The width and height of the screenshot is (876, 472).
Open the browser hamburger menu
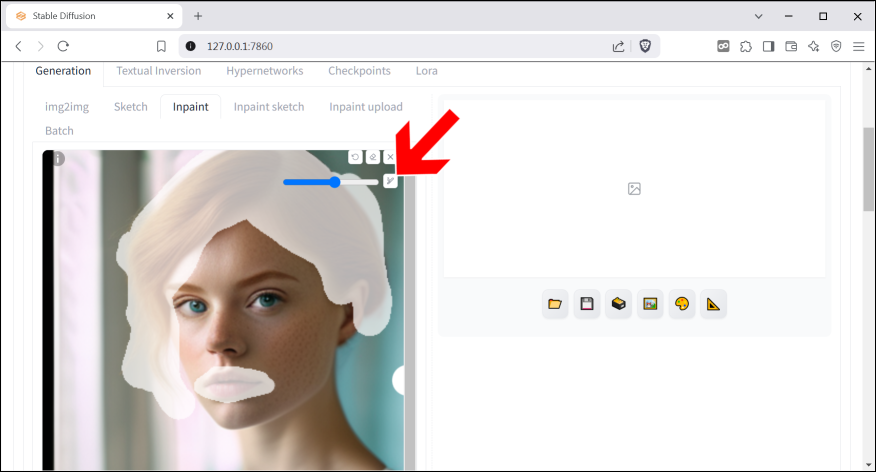pyautogui.click(x=858, y=46)
